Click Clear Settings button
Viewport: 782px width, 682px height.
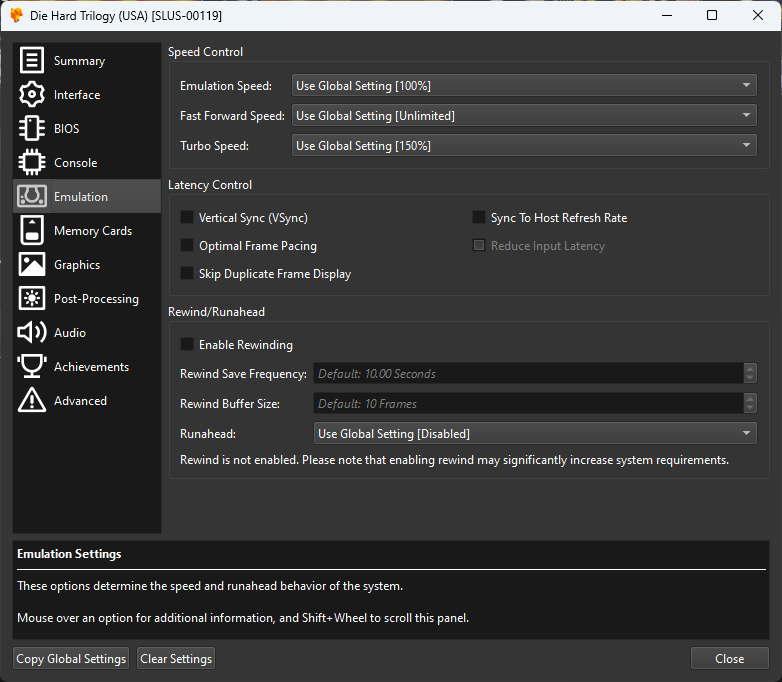pos(176,659)
